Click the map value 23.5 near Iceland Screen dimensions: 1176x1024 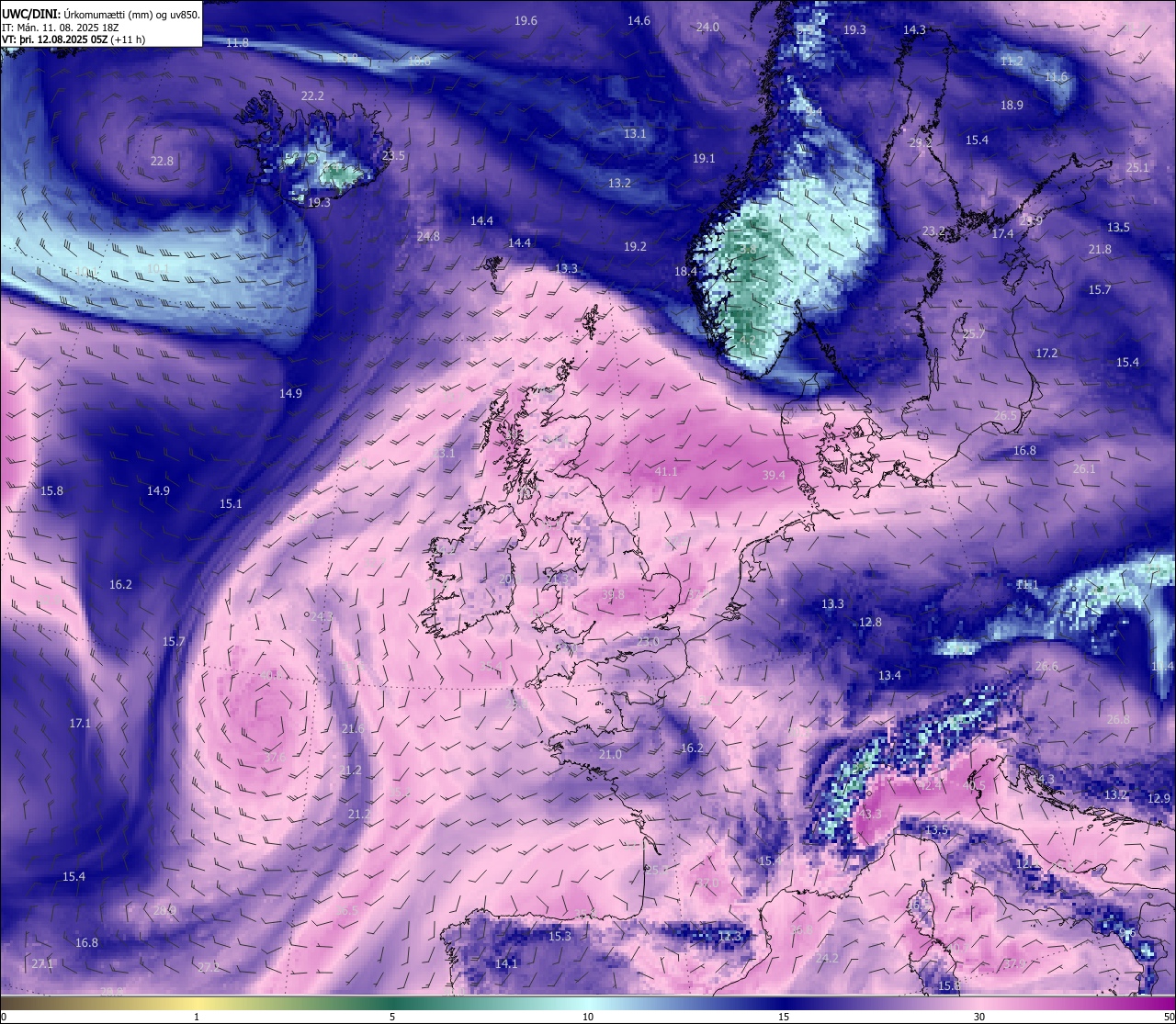coord(393,155)
